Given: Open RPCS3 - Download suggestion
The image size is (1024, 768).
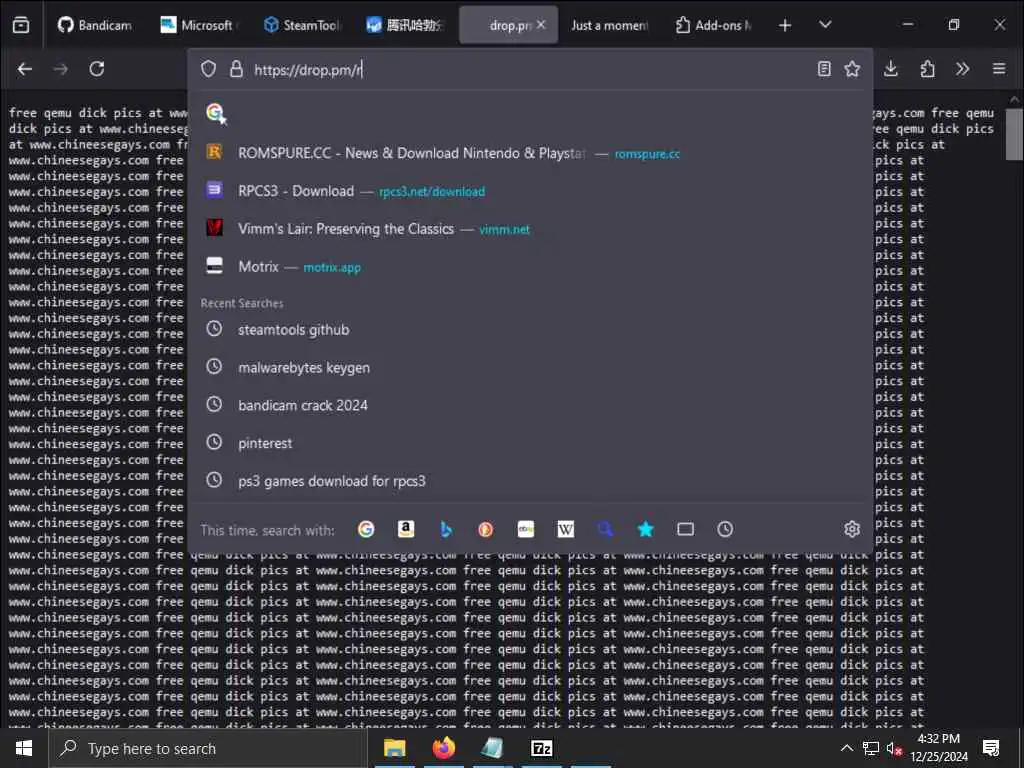Looking at the screenshot, I should pyautogui.click(x=530, y=191).
